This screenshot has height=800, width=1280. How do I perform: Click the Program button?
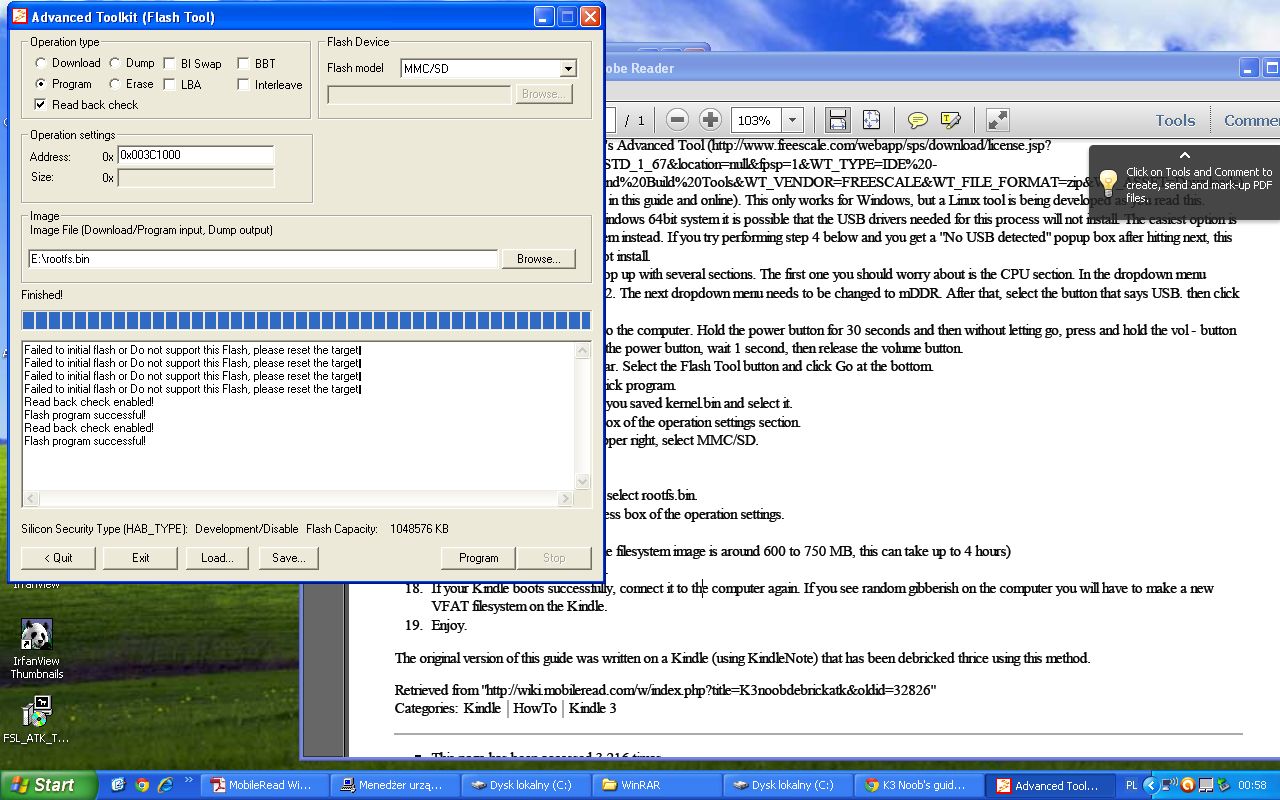pos(478,558)
